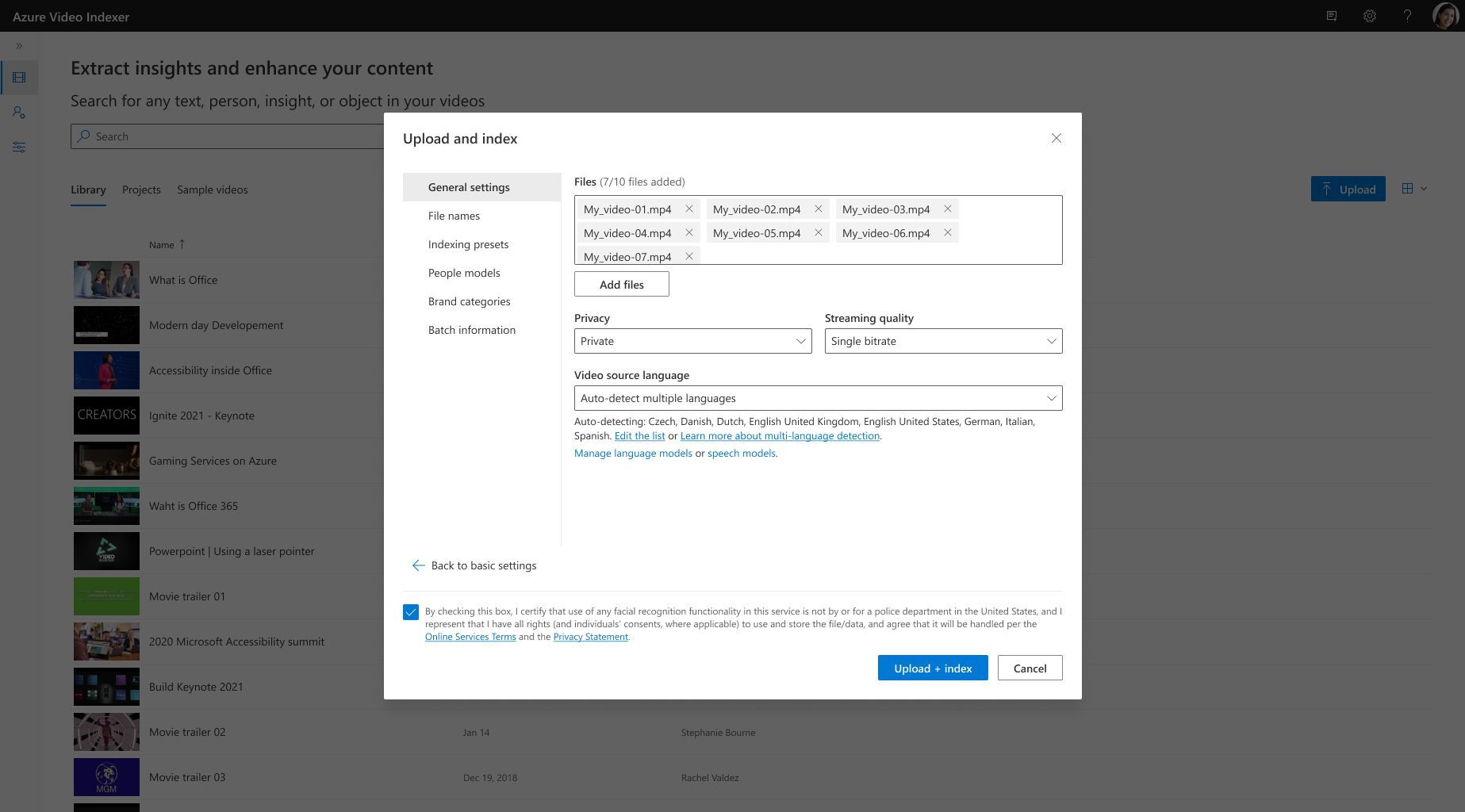The height and width of the screenshot is (812, 1465).
Task: Click the Add files button
Action: [x=622, y=285]
